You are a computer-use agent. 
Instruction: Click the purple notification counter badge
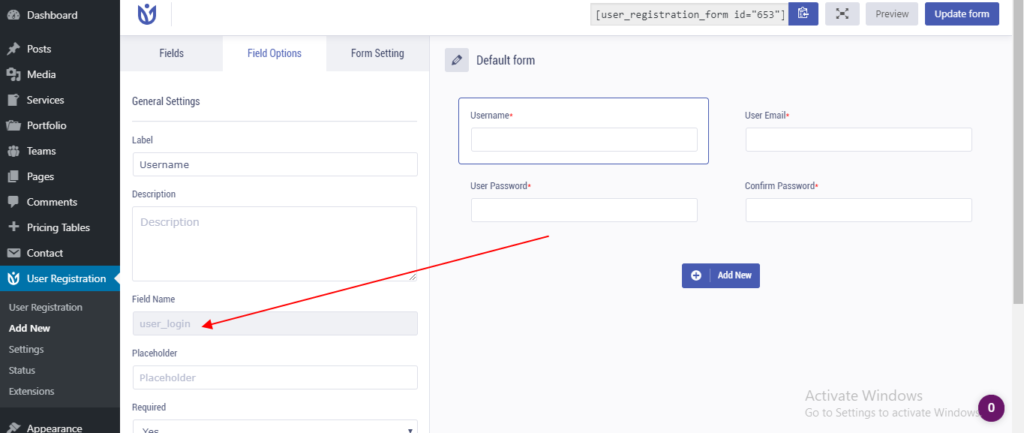(991, 408)
